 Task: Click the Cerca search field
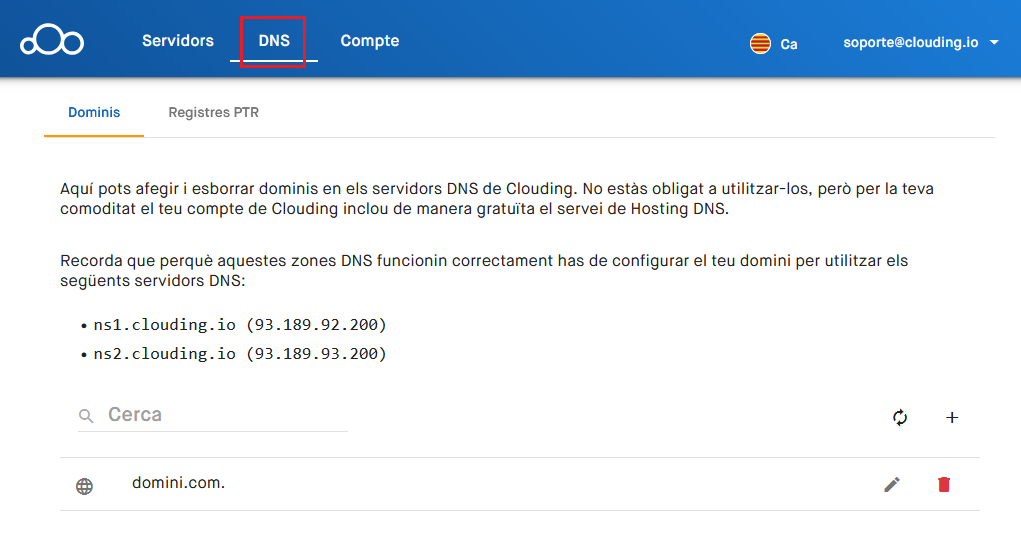[x=213, y=415]
